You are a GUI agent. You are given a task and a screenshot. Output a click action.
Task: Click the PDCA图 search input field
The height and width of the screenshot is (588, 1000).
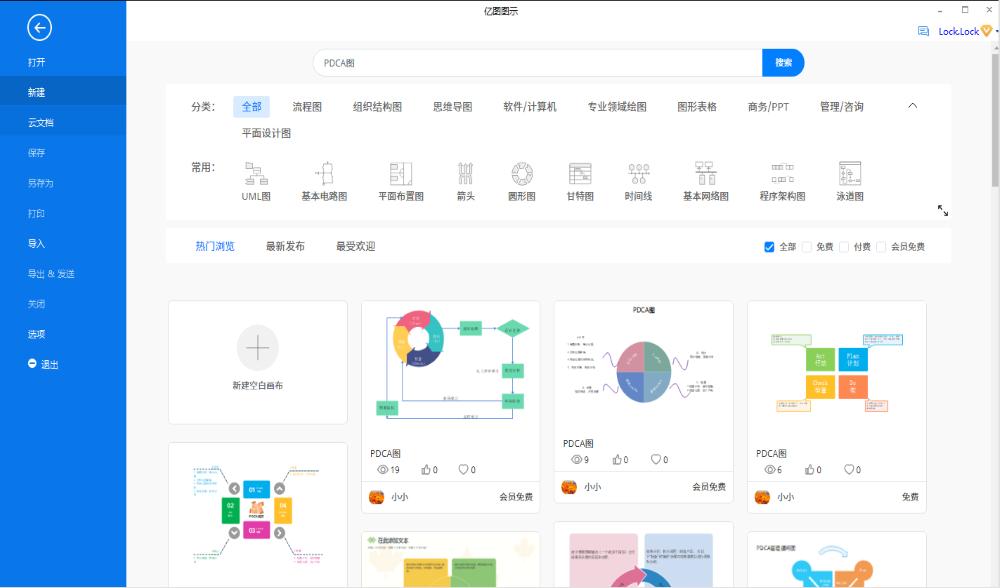pos(500,62)
